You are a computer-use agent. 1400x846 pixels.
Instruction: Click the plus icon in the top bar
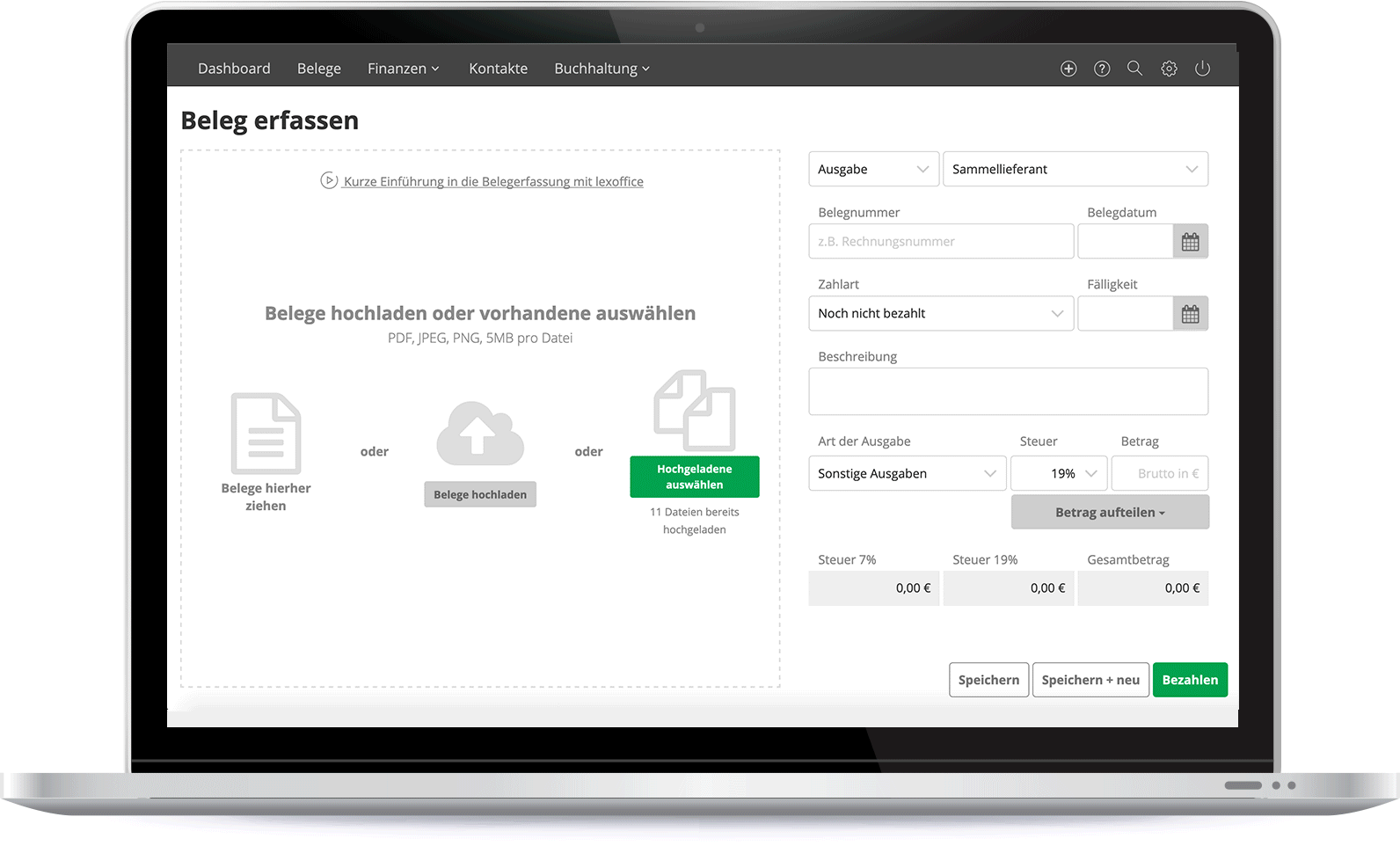click(x=1068, y=69)
